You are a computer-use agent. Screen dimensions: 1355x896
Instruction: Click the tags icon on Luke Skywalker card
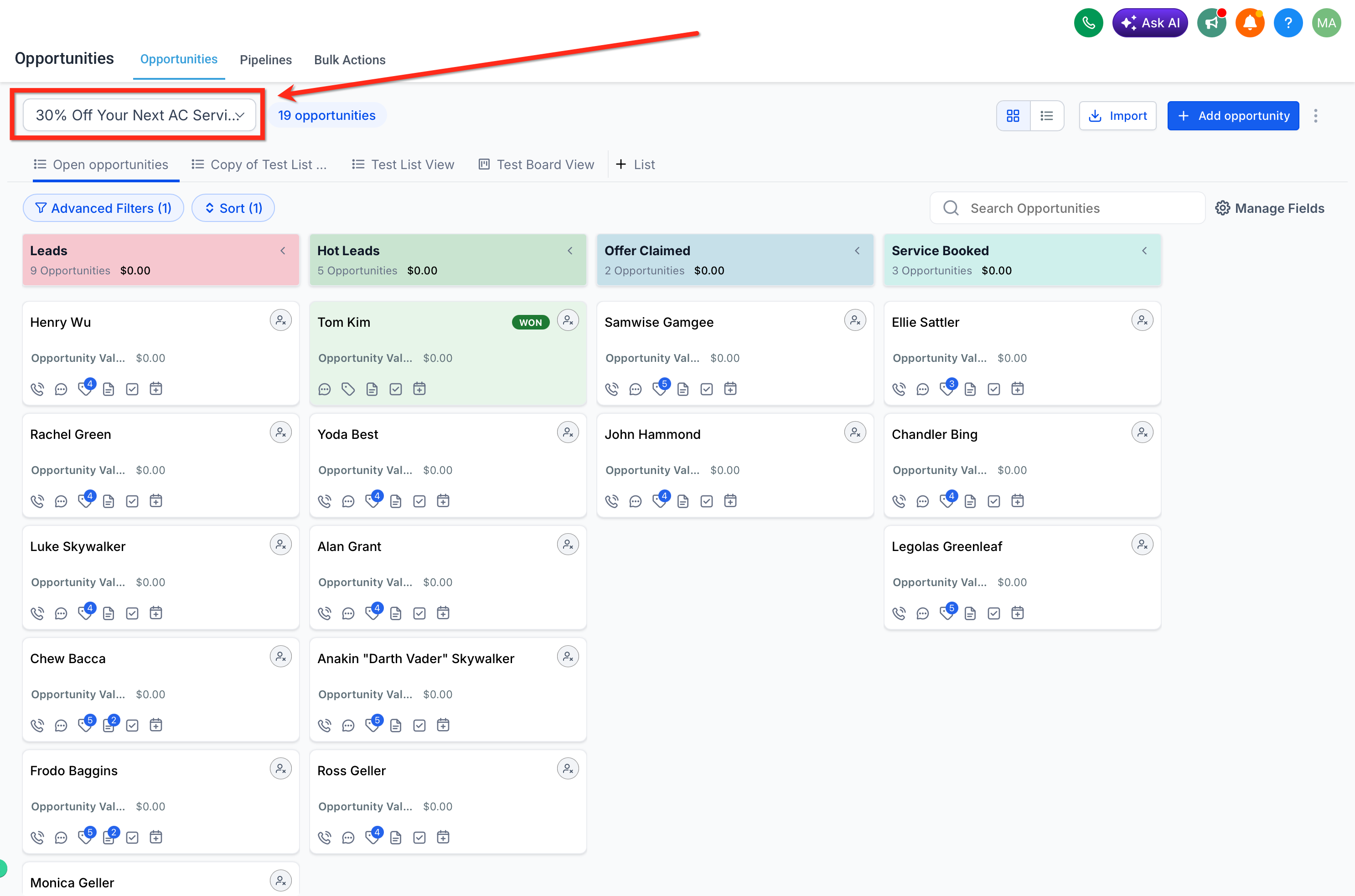[x=85, y=613]
